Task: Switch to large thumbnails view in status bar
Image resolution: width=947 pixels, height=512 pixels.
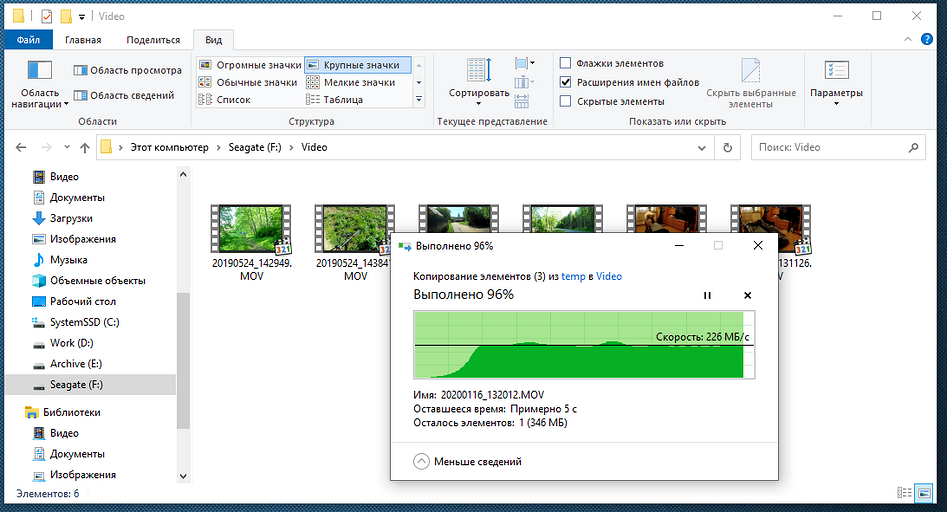Action: (927, 493)
